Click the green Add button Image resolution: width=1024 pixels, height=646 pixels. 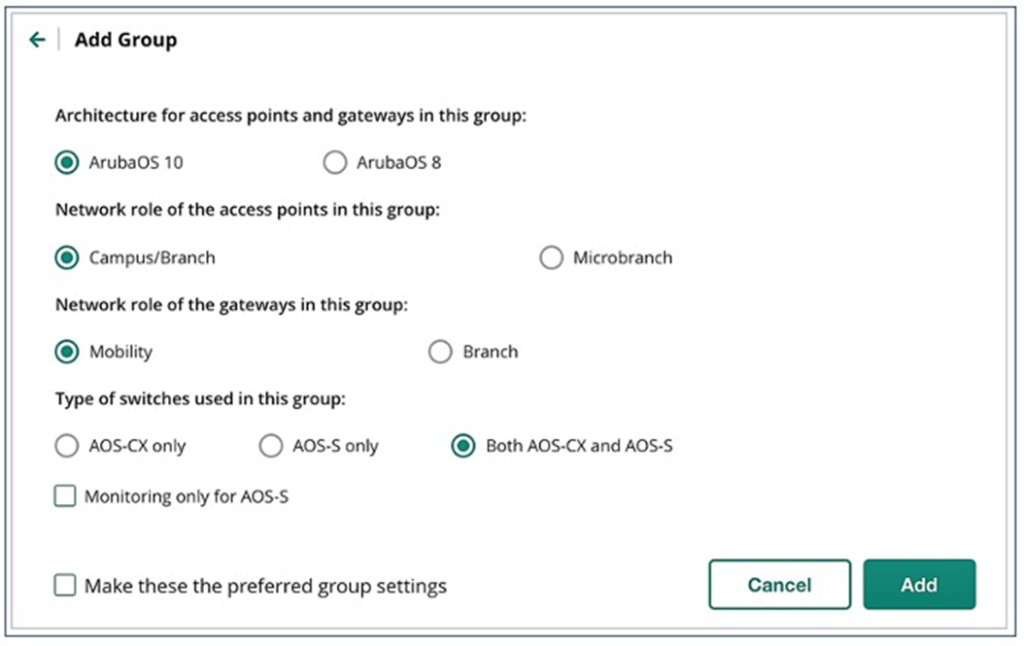point(919,585)
